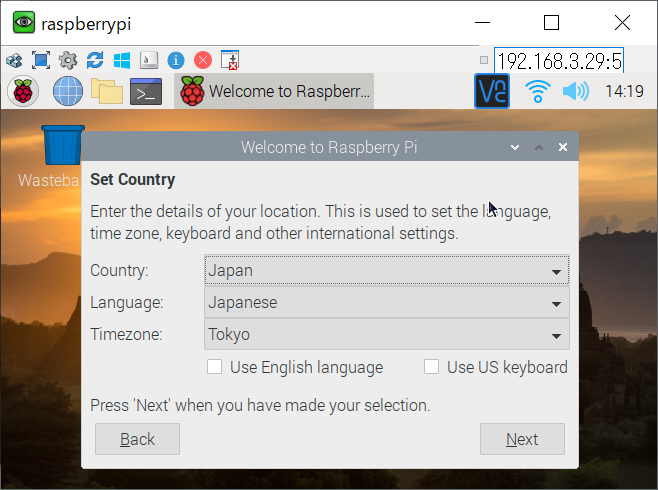Click the new connection cubes icon
Screen dimensions: 658x490
pos(14,60)
